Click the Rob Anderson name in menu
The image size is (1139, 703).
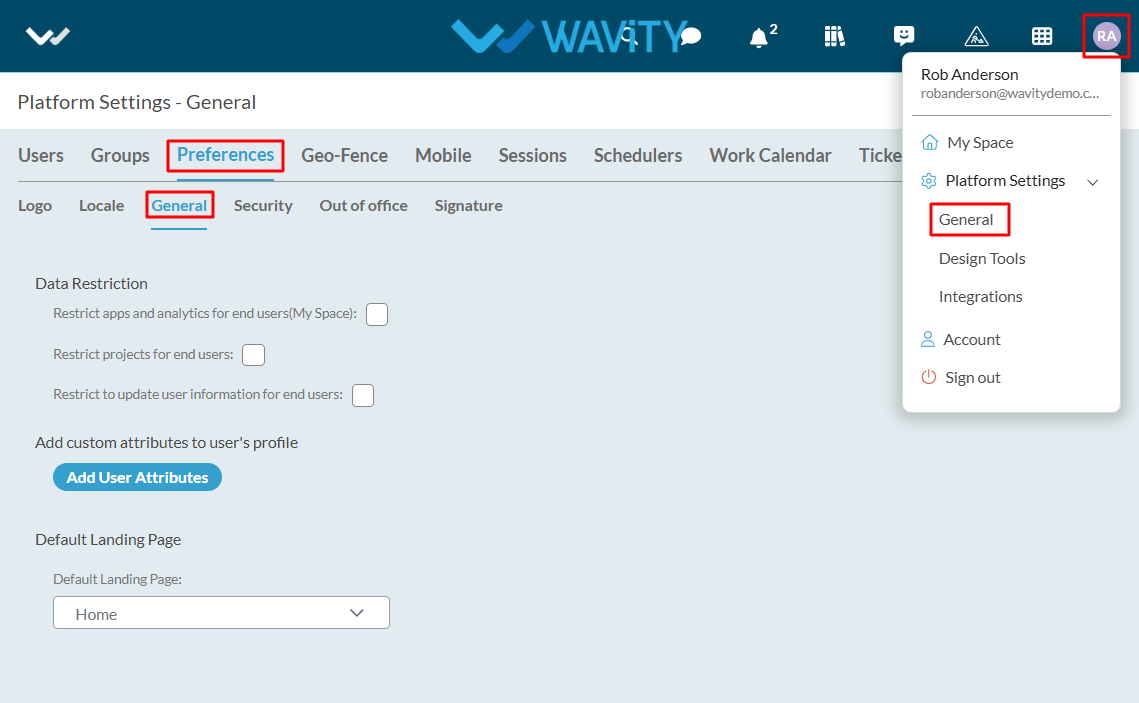click(969, 74)
